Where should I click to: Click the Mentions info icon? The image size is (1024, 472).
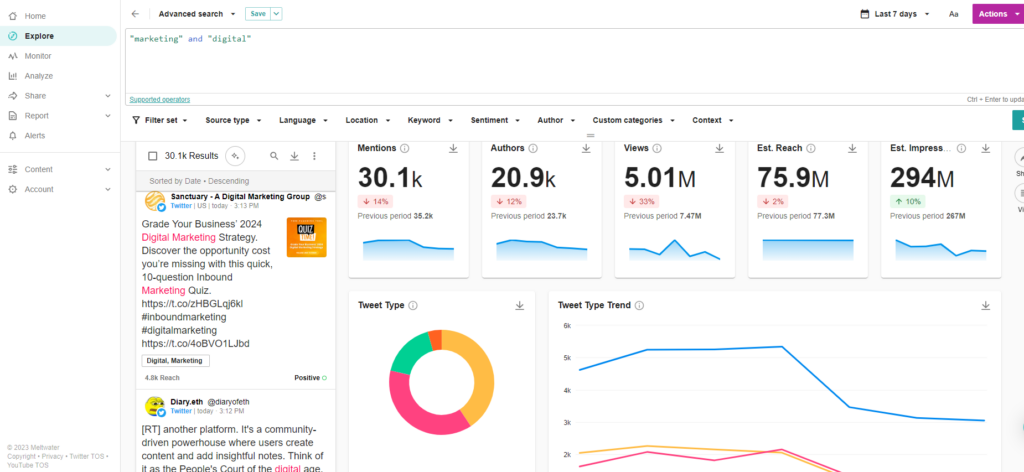[x=405, y=149]
